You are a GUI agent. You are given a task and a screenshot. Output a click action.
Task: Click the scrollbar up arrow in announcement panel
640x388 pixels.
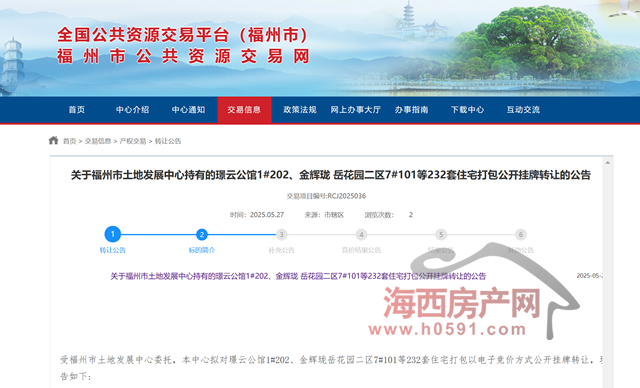[607, 162]
